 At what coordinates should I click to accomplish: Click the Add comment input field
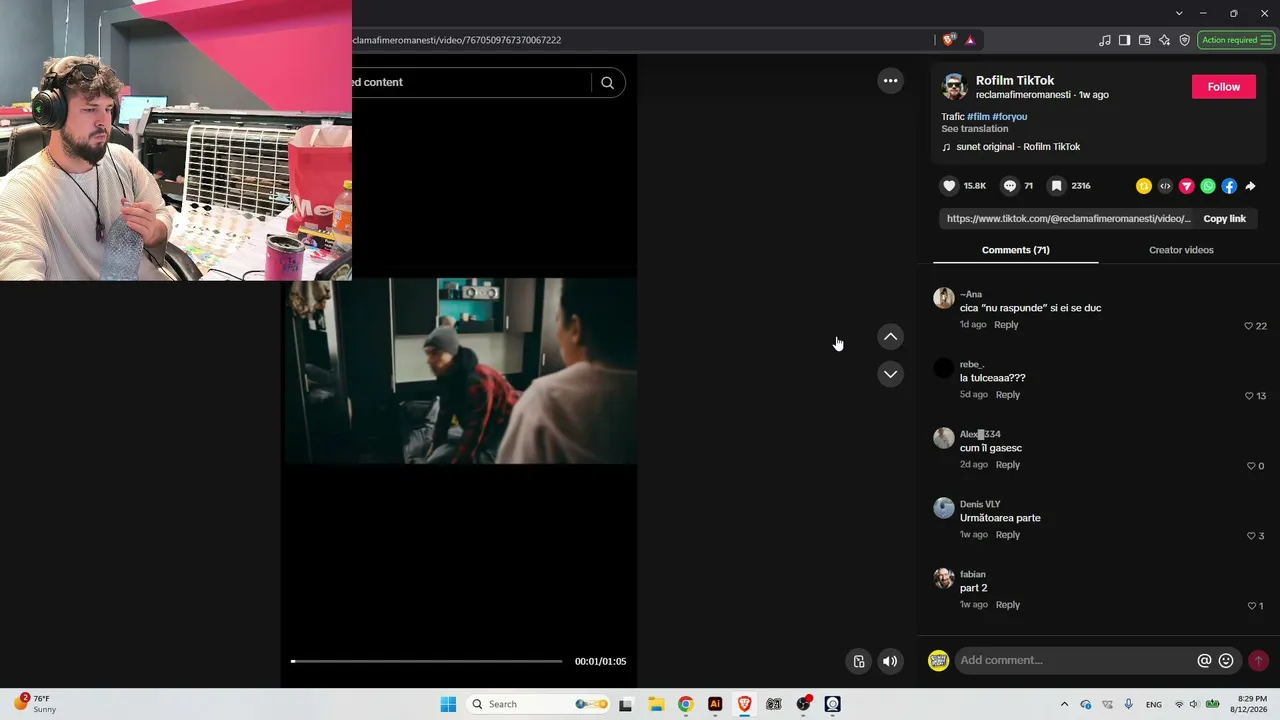tap(1074, 660)
